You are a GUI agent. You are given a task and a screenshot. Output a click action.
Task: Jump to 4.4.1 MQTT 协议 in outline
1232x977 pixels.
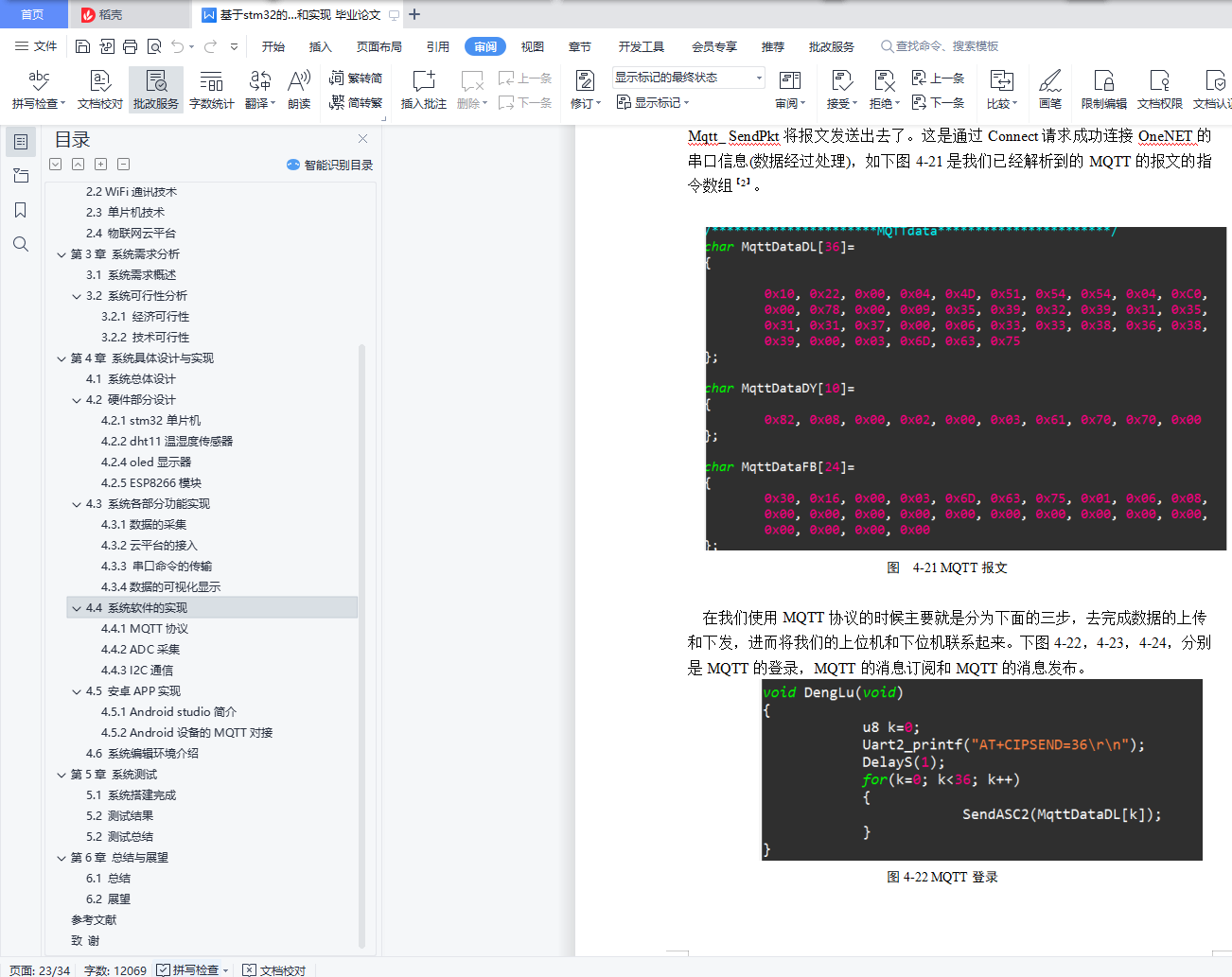145,629
